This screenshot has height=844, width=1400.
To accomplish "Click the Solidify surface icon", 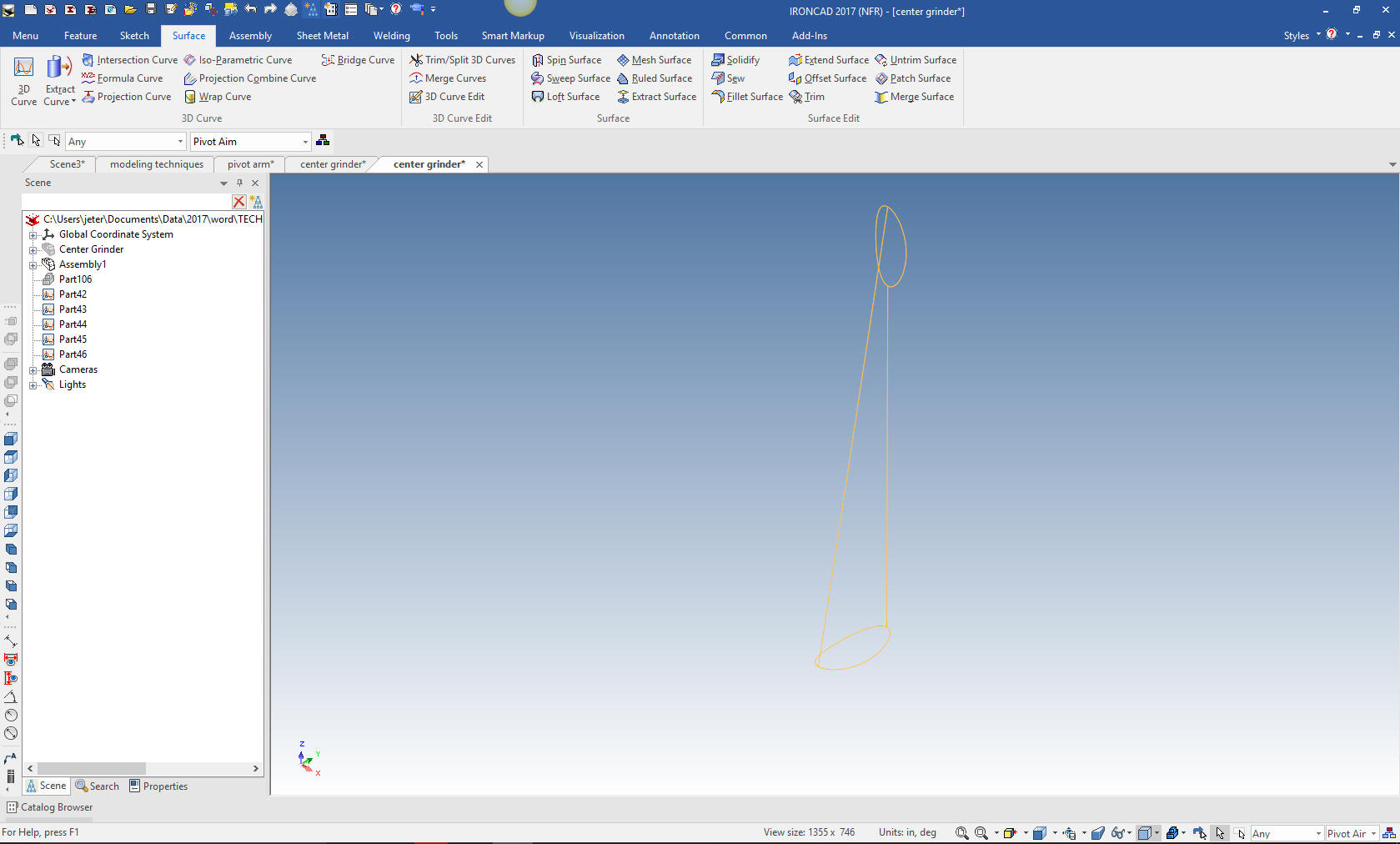I will coord(718,60).
